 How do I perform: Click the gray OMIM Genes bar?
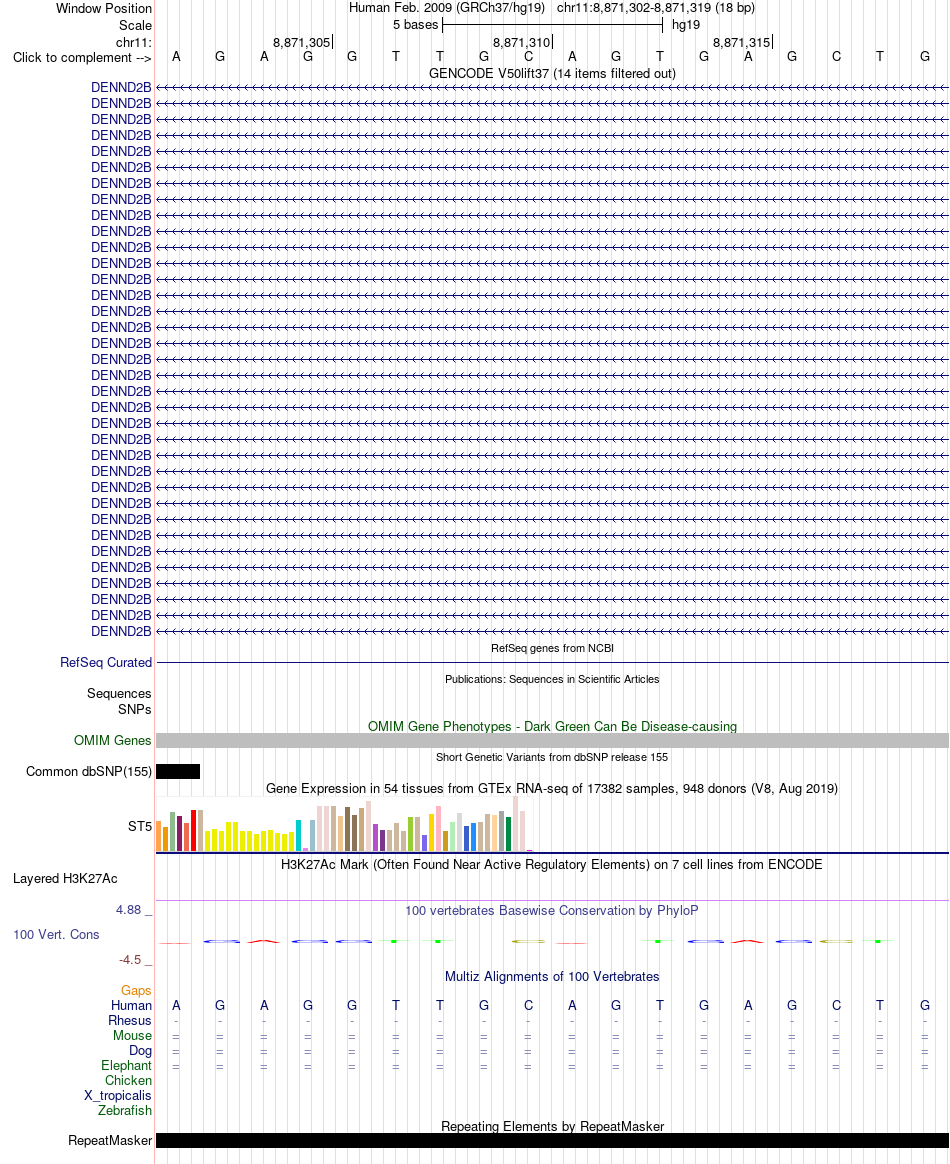click(552, 741)
